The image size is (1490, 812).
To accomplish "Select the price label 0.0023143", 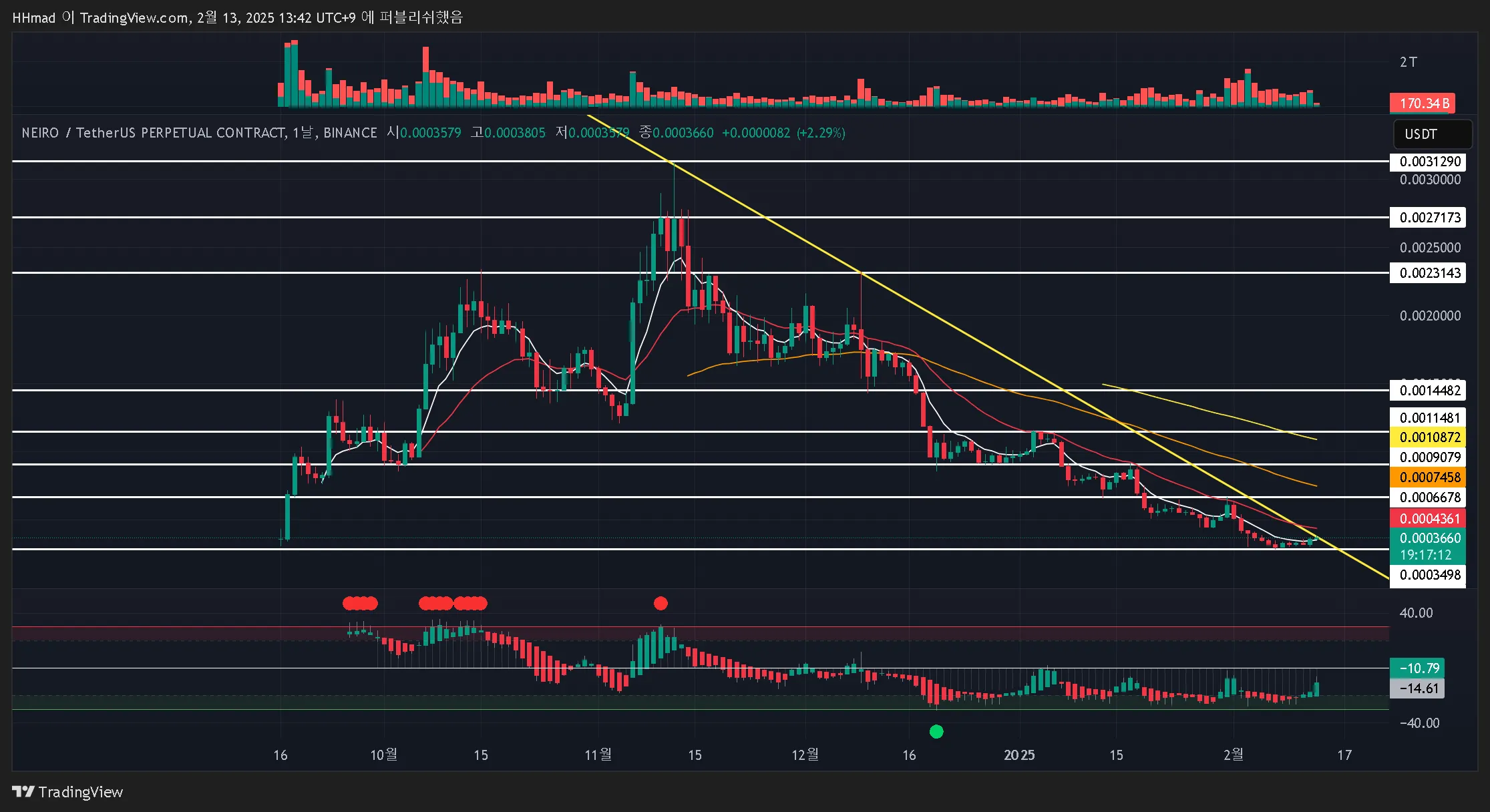I will 1428,272.
